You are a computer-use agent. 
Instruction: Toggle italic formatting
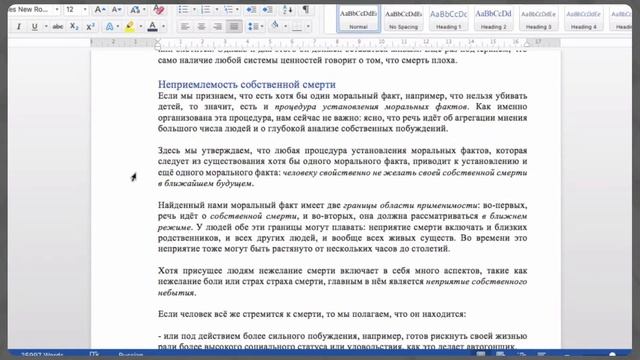[19, 27]
